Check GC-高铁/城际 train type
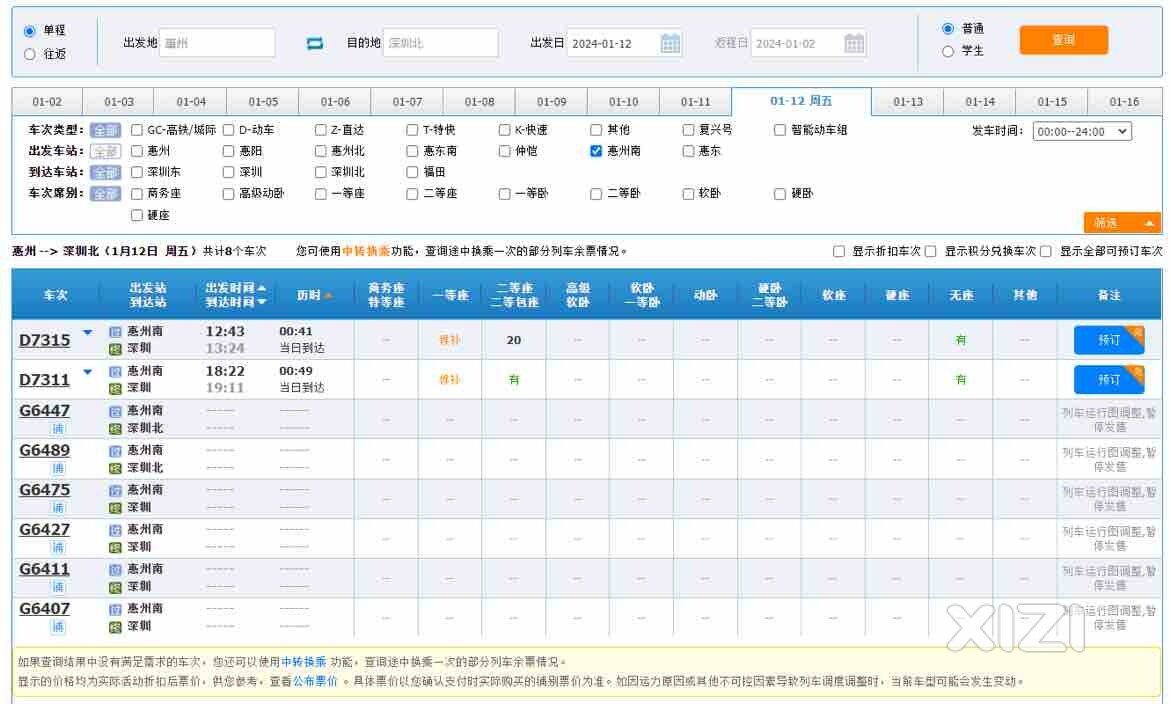 pyautogui.click(x=137, y=130)
